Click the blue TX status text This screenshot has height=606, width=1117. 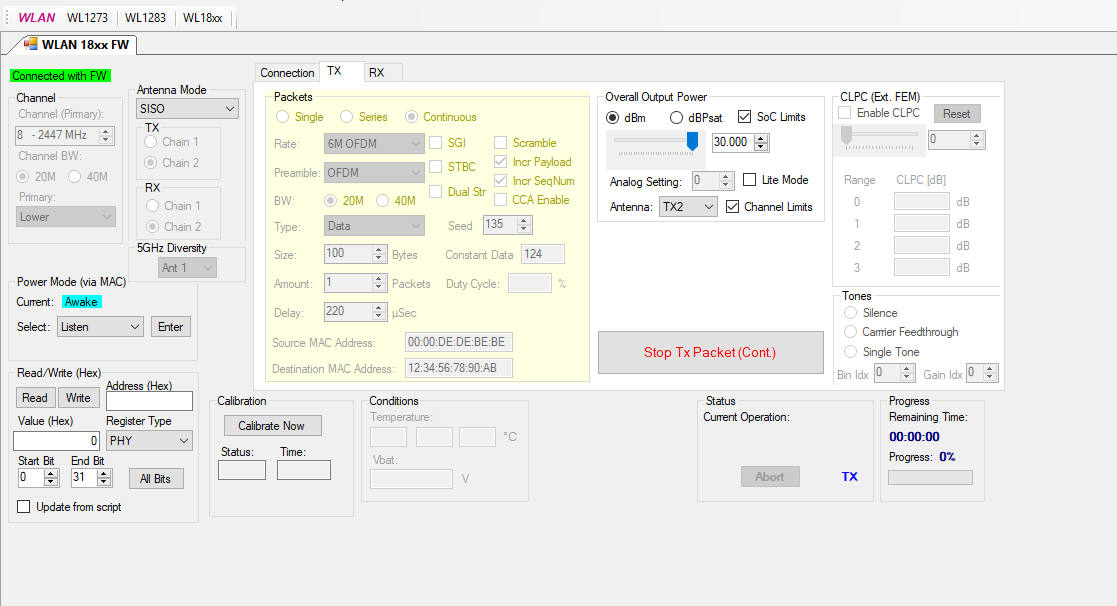[850, 476]
